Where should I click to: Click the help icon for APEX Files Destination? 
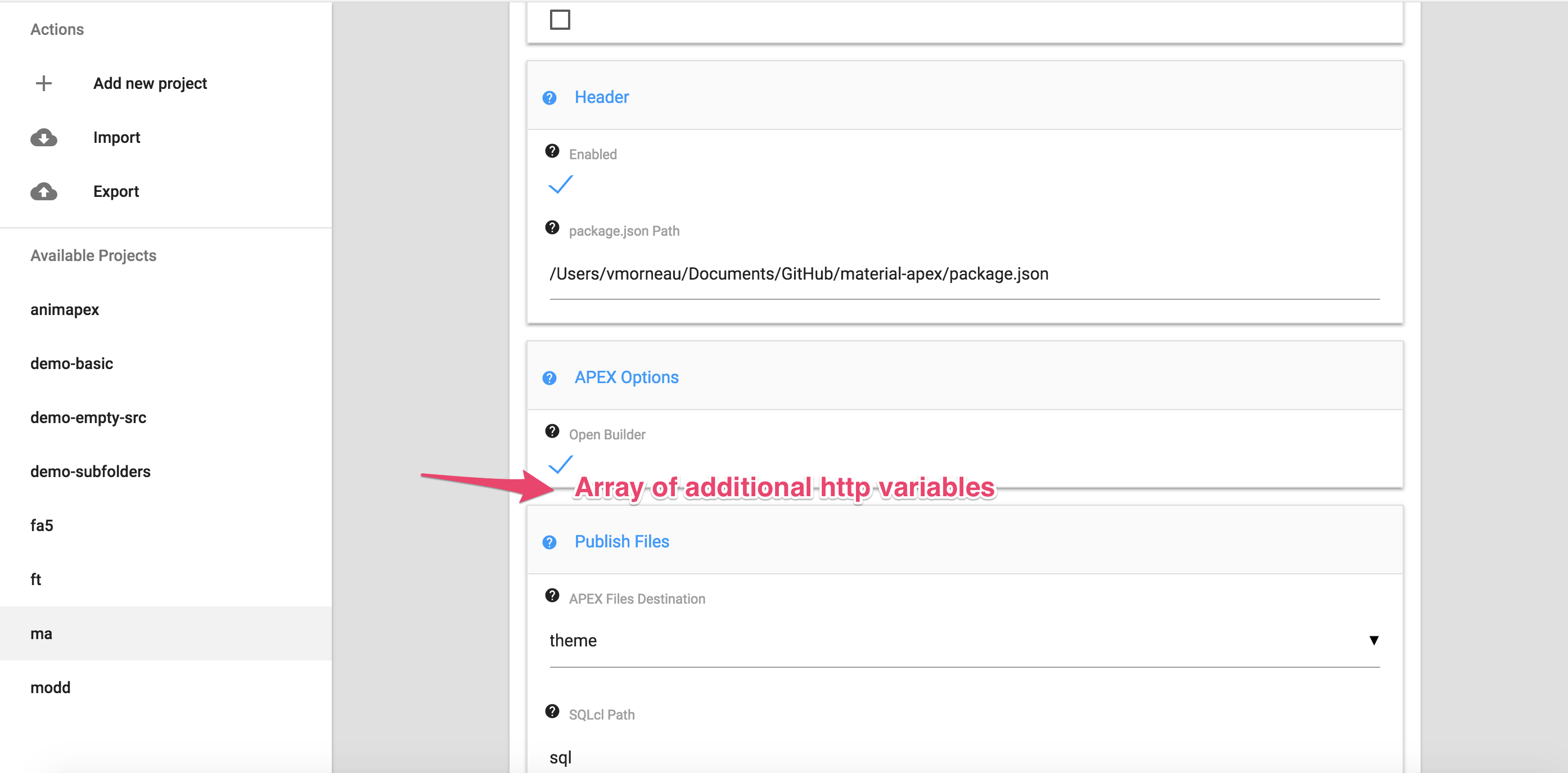click(552, 595)
